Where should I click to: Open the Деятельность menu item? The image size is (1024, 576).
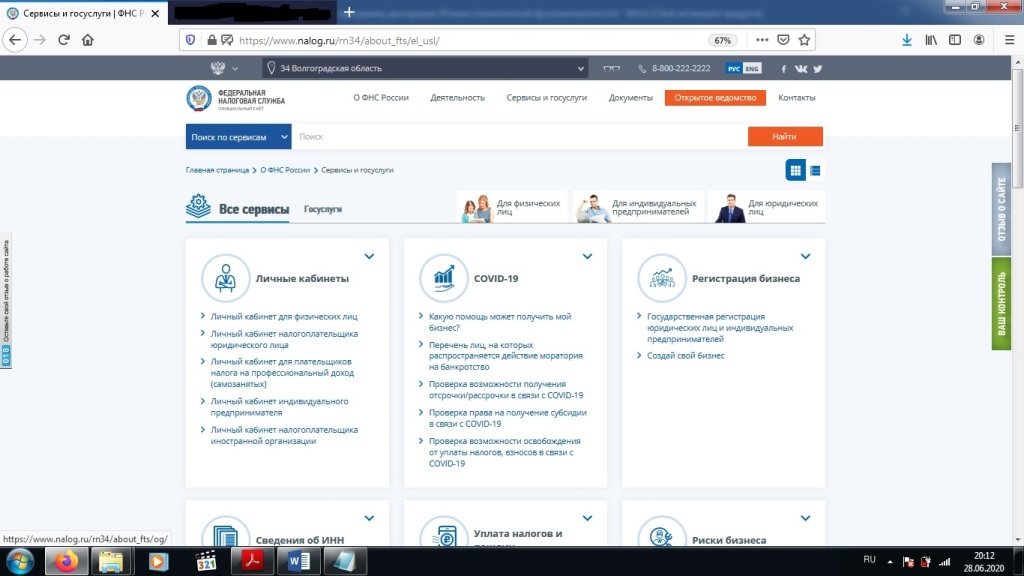[457, 98]
